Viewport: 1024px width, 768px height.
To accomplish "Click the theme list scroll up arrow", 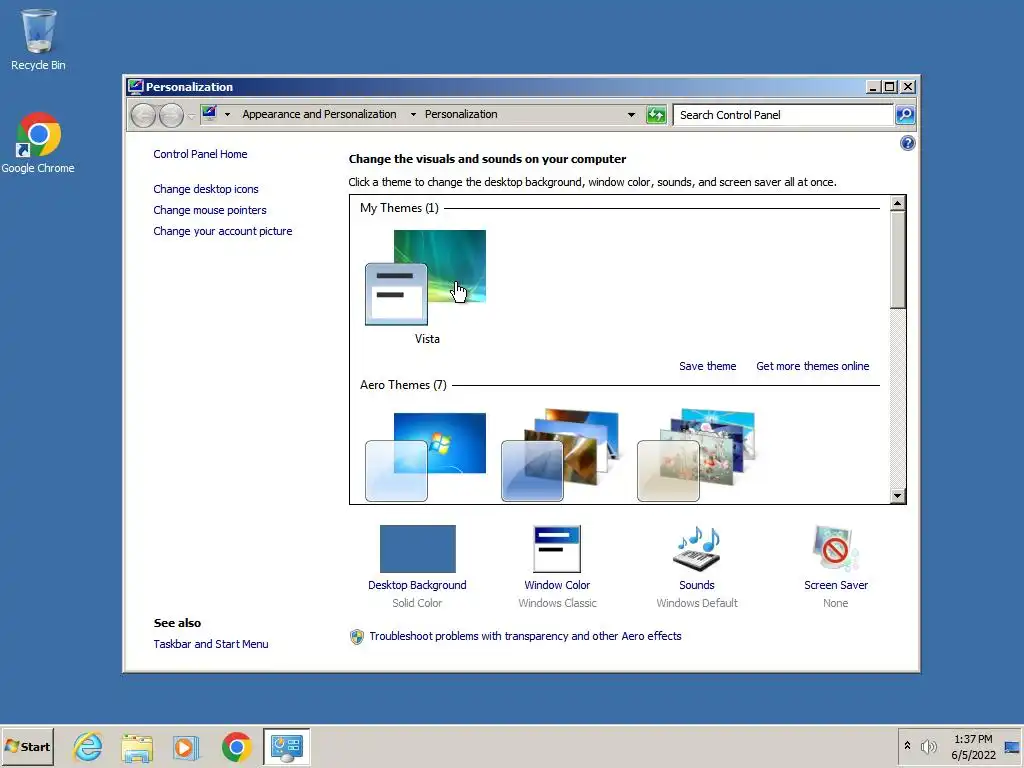I will [x=897, y=203].
